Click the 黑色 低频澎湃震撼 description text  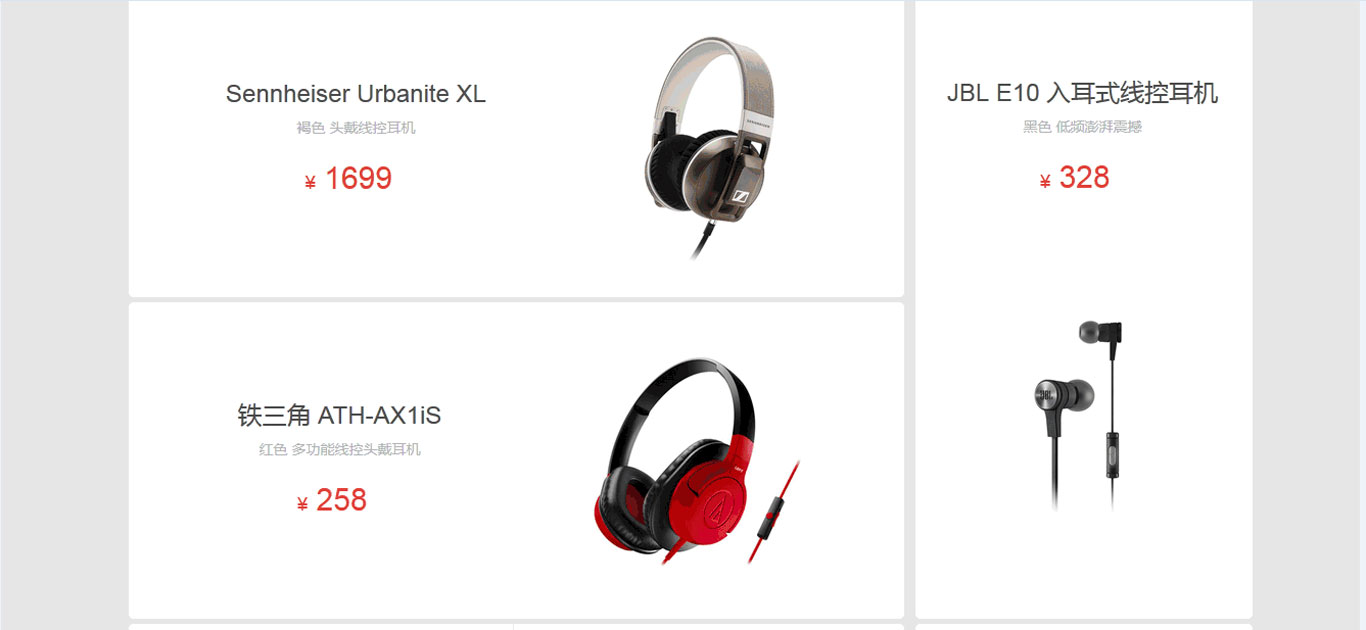[x=1083, y=127]
